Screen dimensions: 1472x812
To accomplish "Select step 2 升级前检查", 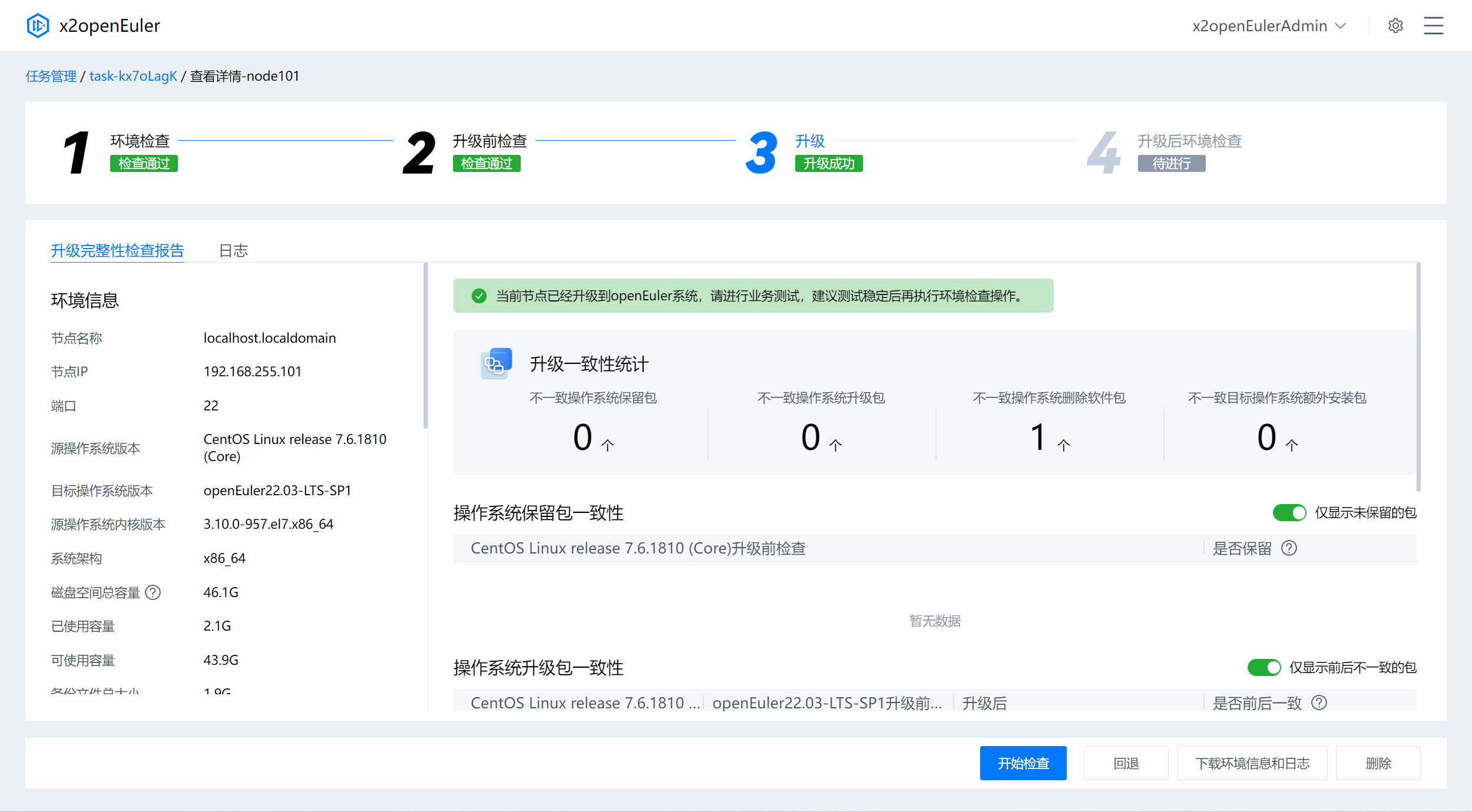I will [465, 152].
